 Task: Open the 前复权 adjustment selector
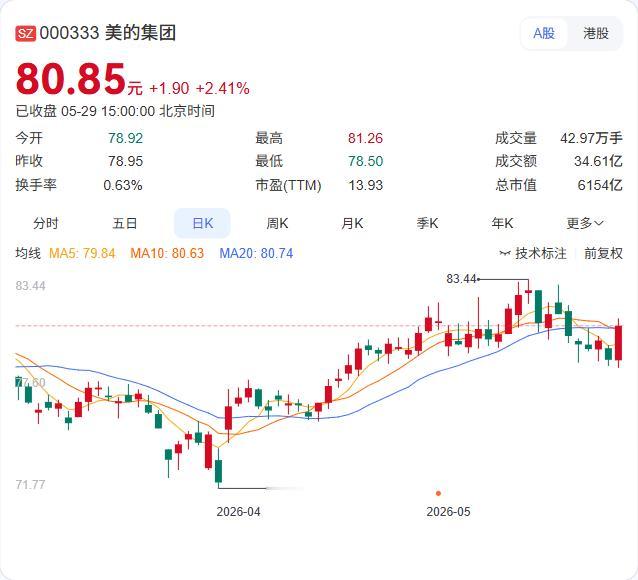click(x=603, y=253)
